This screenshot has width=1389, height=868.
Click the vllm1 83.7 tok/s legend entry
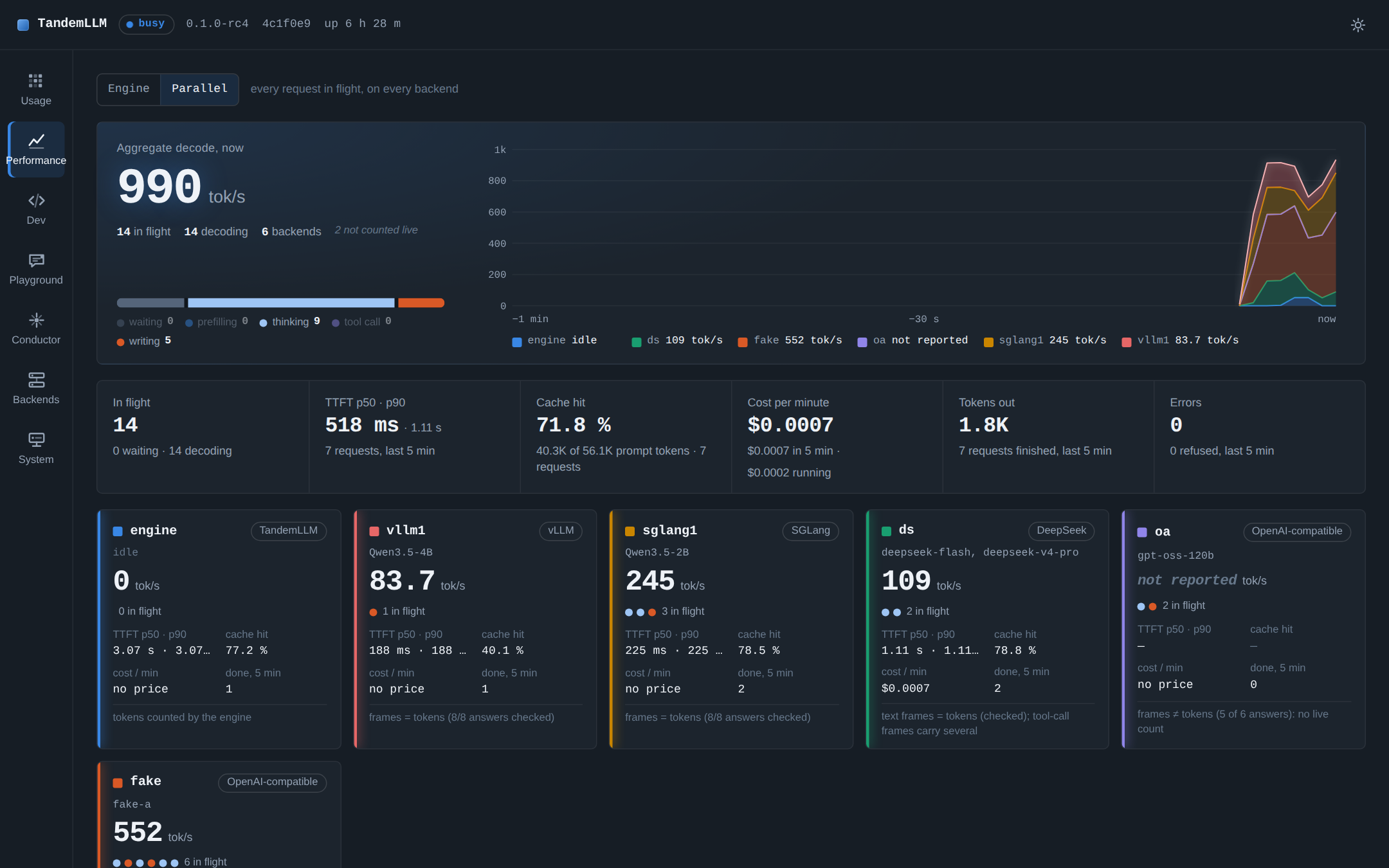coord(1180,340)
